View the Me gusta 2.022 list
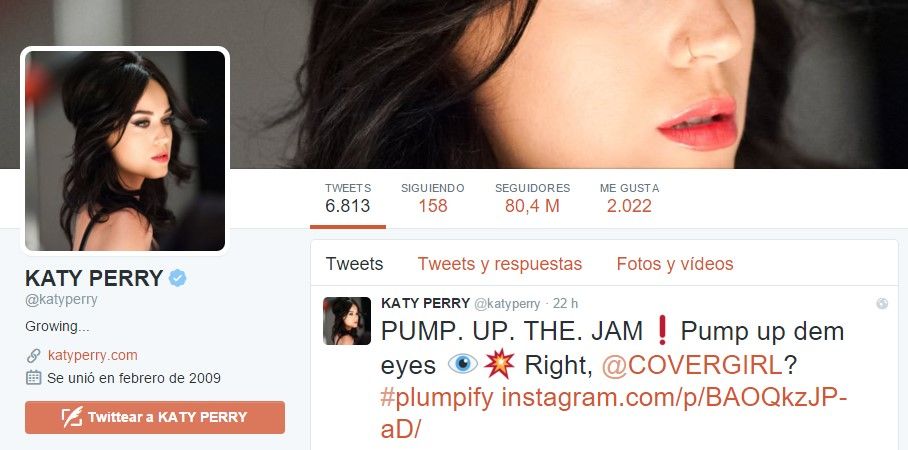 click(x=629, y=198)
